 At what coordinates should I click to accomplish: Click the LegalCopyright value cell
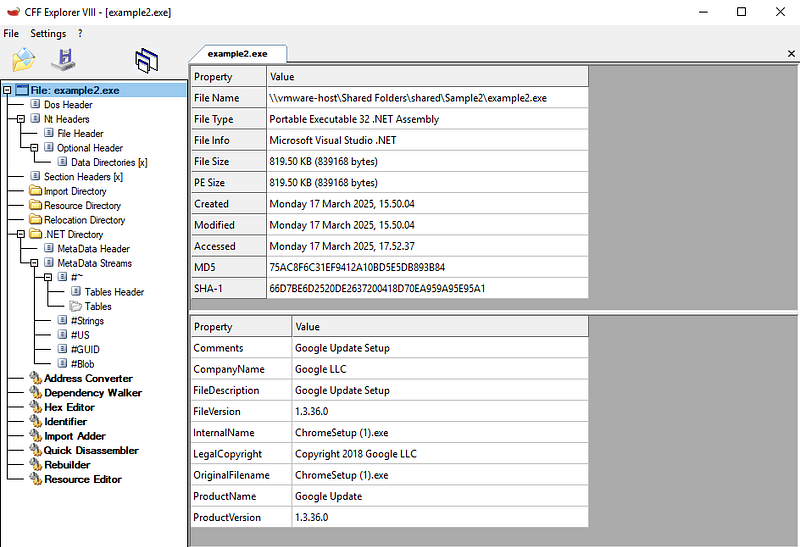point(440,454)
